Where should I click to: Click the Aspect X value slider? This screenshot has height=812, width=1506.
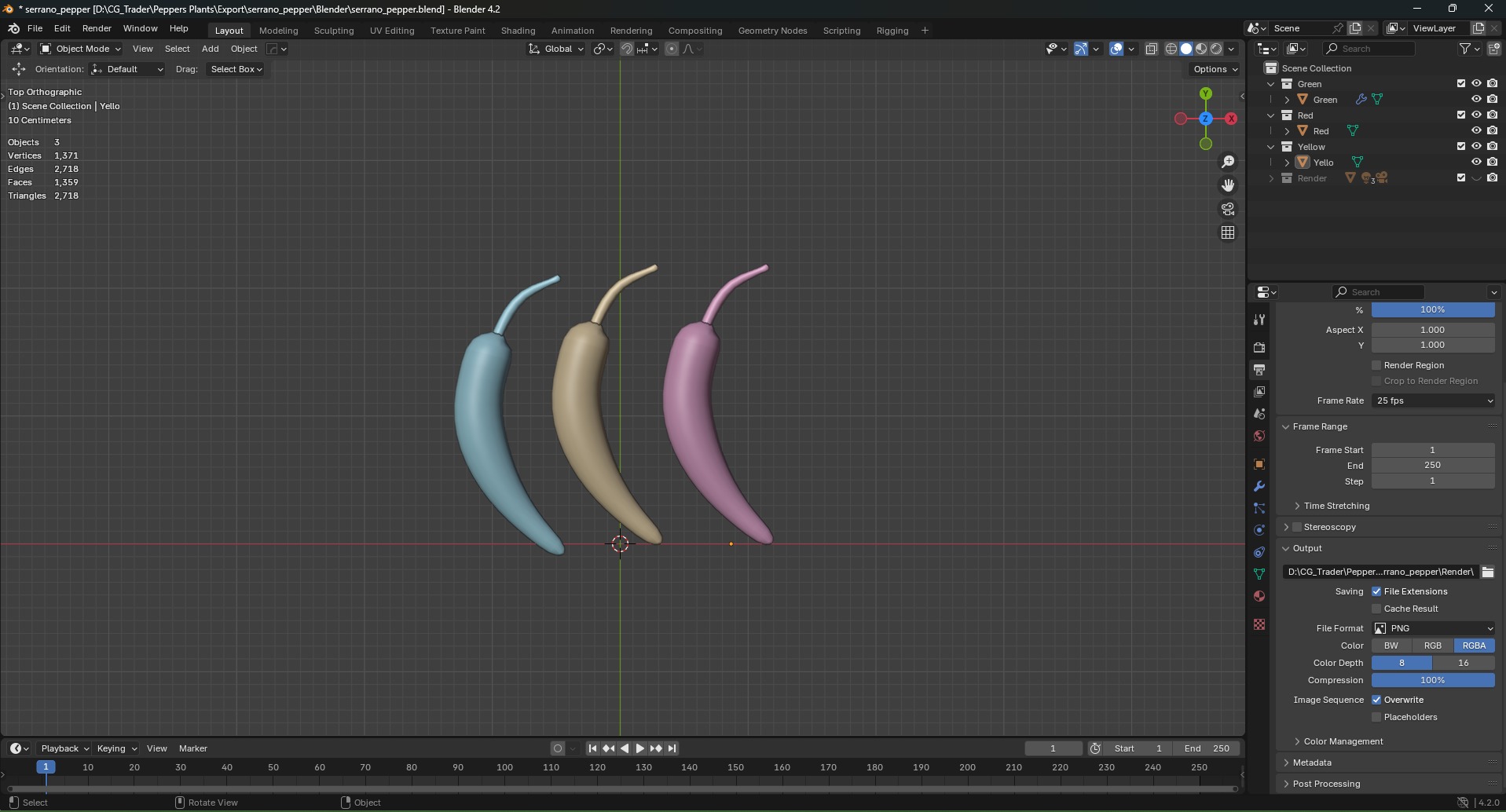[1433, 330]
